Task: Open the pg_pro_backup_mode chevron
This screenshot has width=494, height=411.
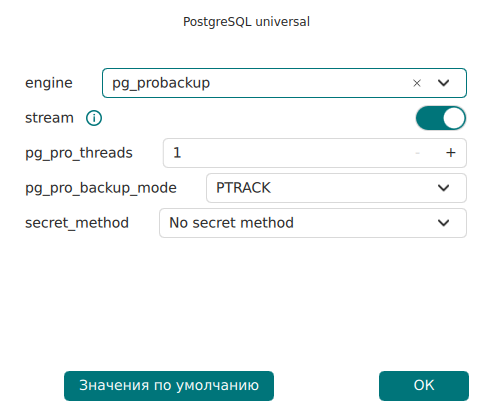Action: 443,188
